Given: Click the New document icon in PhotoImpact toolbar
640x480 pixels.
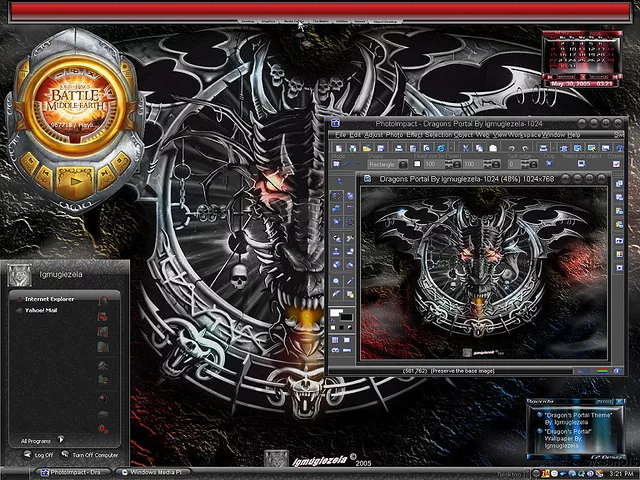Looking at the screenshot, I should coord(339,148).
